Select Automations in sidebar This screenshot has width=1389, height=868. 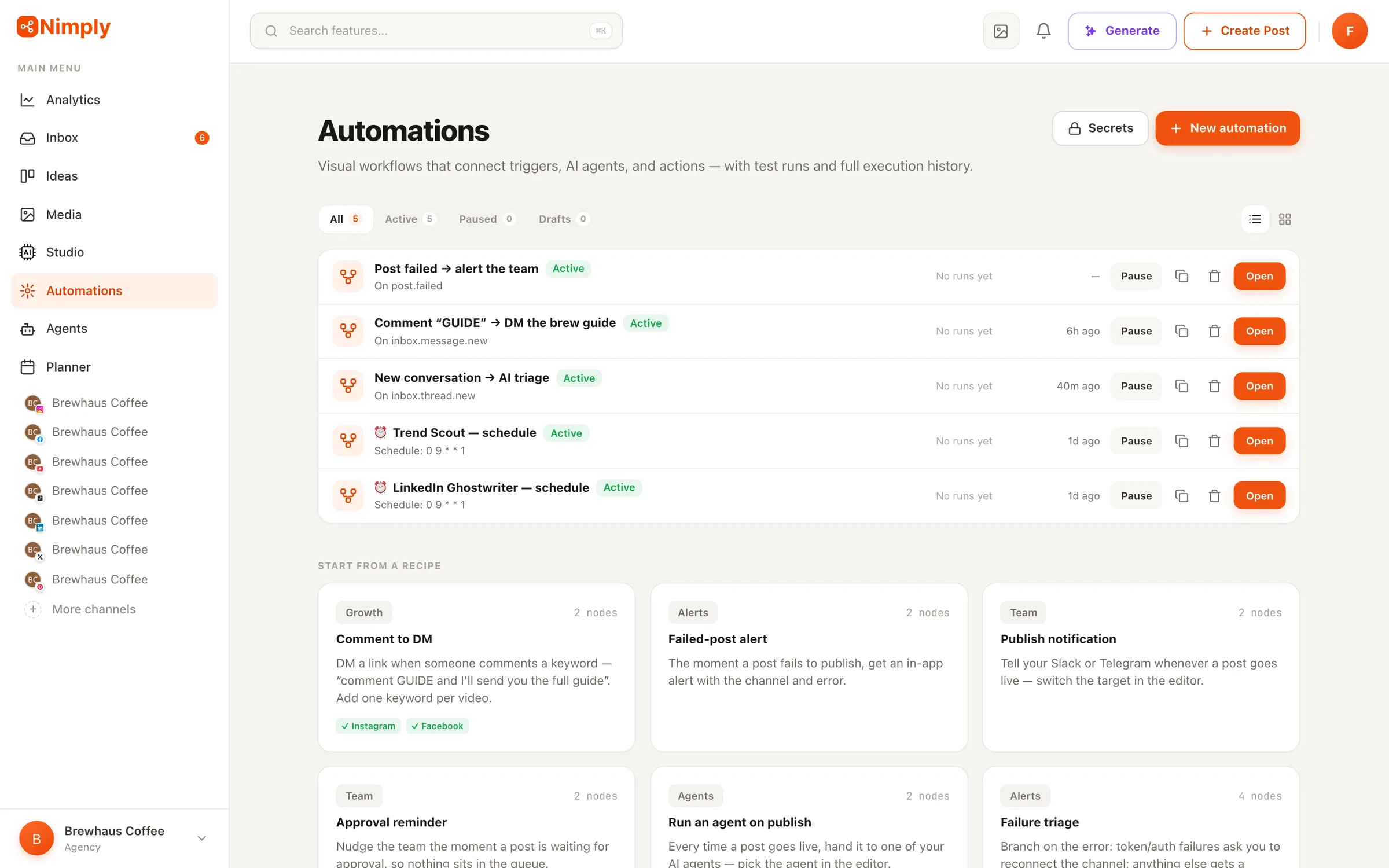[x=114, y=290]
